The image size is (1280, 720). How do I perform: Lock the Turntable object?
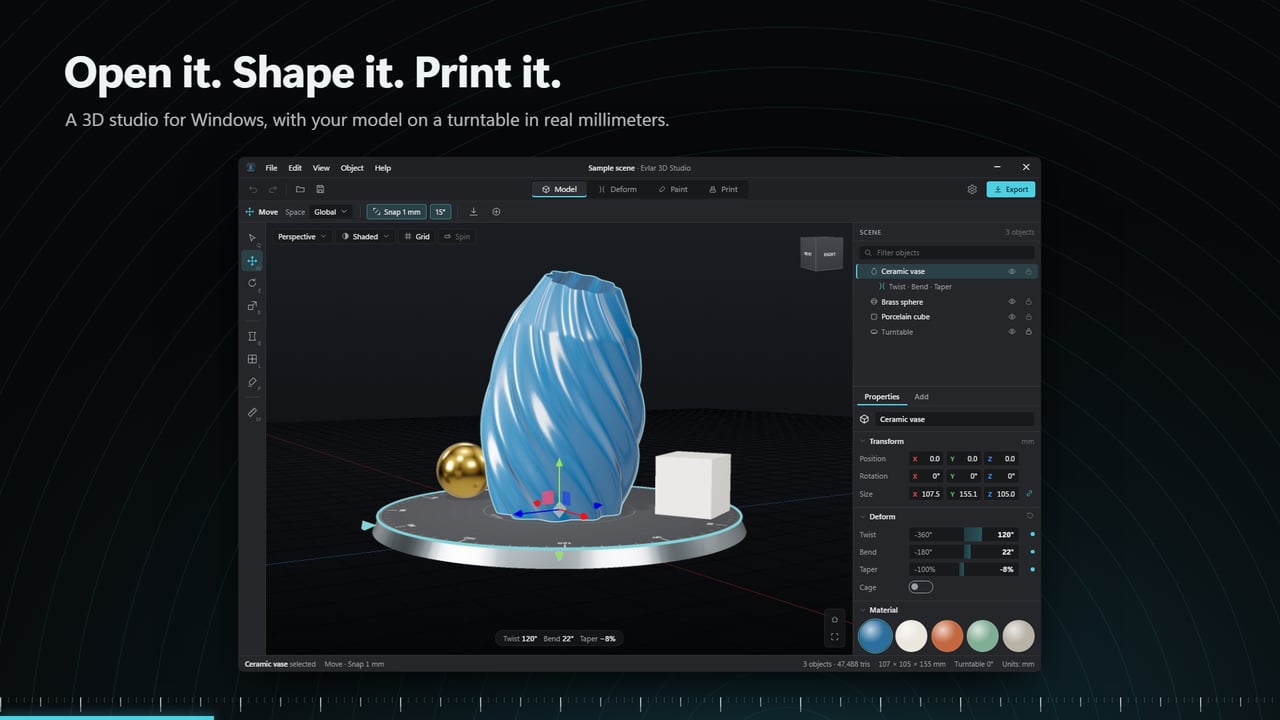coord(1029,332)
